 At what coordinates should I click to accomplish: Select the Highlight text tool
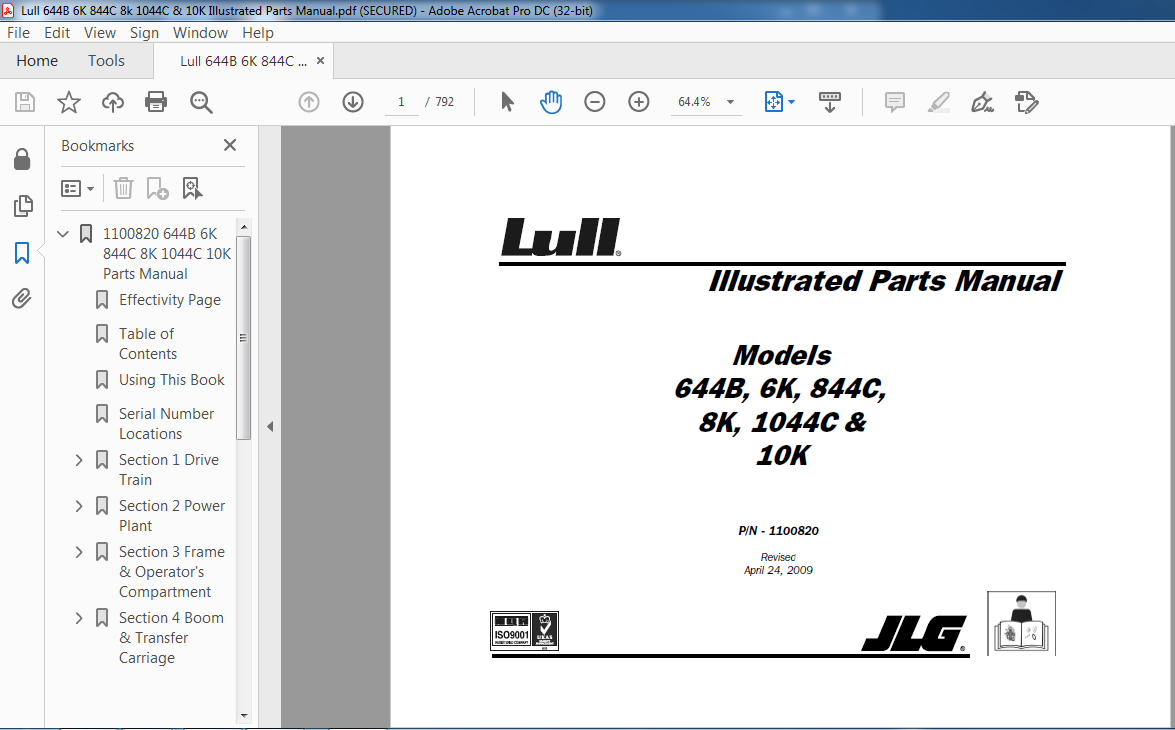[938, 102]
